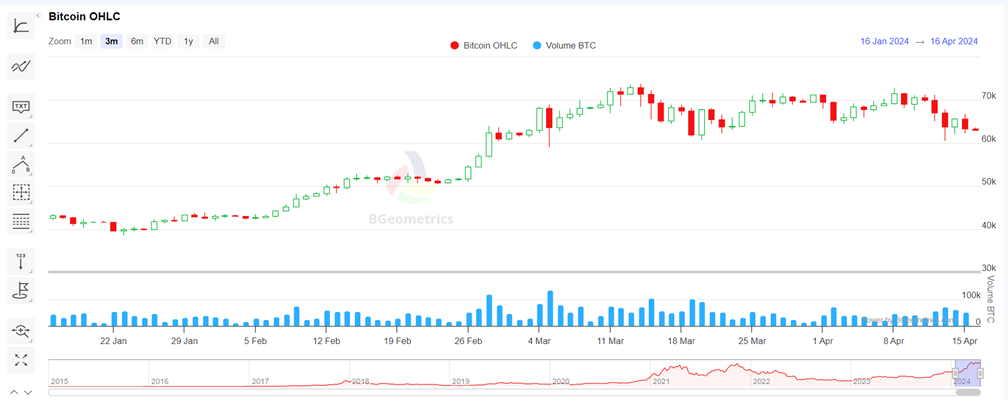Click the 26 Feb date label
Screen dimensions: 1008x400
tap(469, 340)
